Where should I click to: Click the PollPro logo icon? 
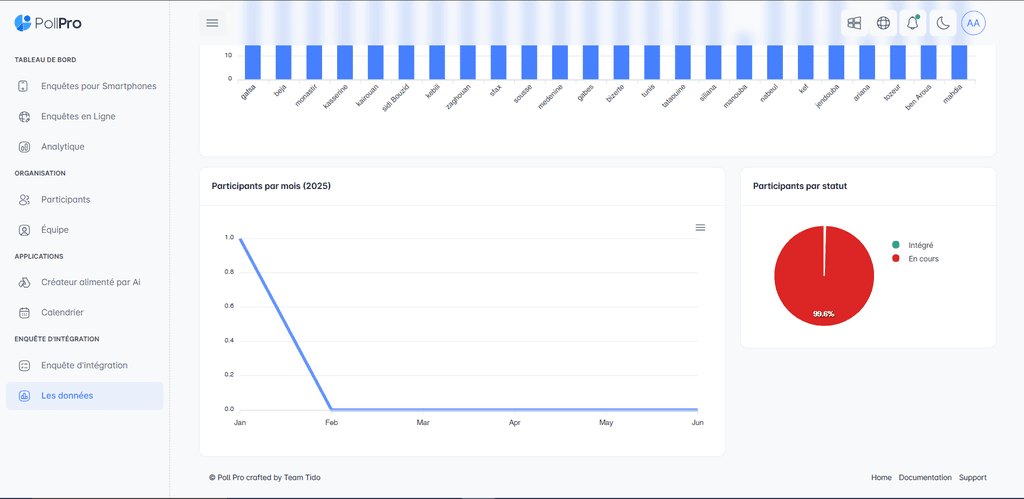pos(23,22)
